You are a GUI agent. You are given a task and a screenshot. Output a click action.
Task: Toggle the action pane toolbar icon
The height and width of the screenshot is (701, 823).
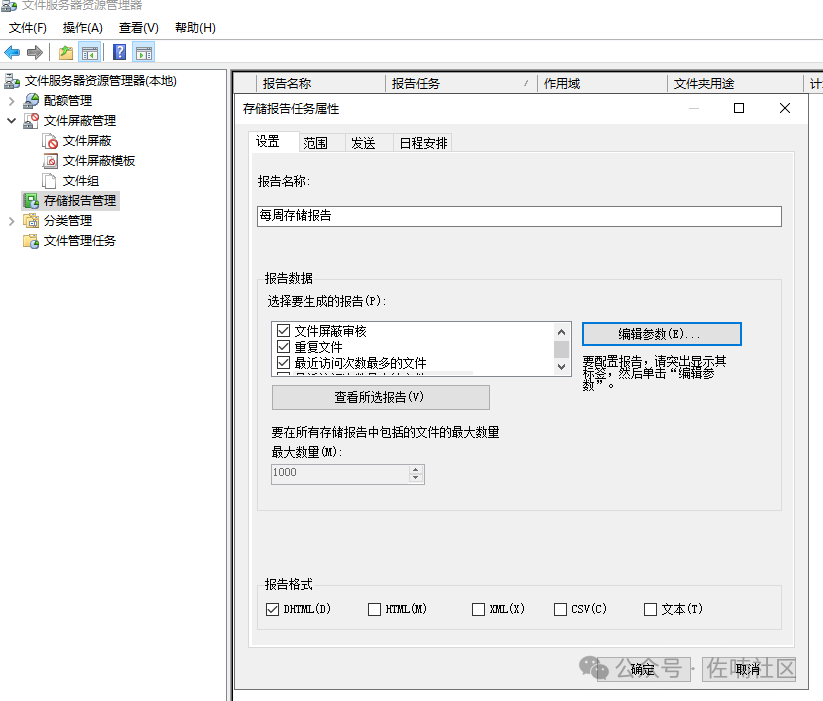(144, 52)
